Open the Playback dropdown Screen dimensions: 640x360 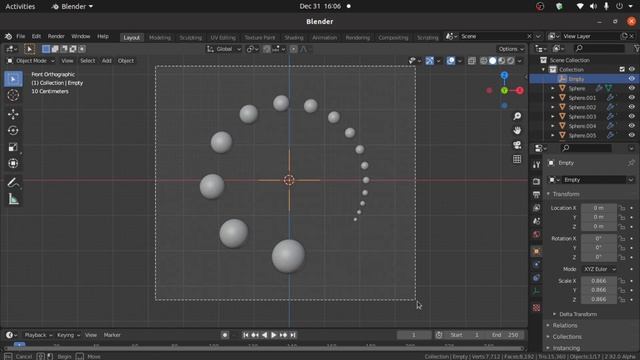coord(38,335)
